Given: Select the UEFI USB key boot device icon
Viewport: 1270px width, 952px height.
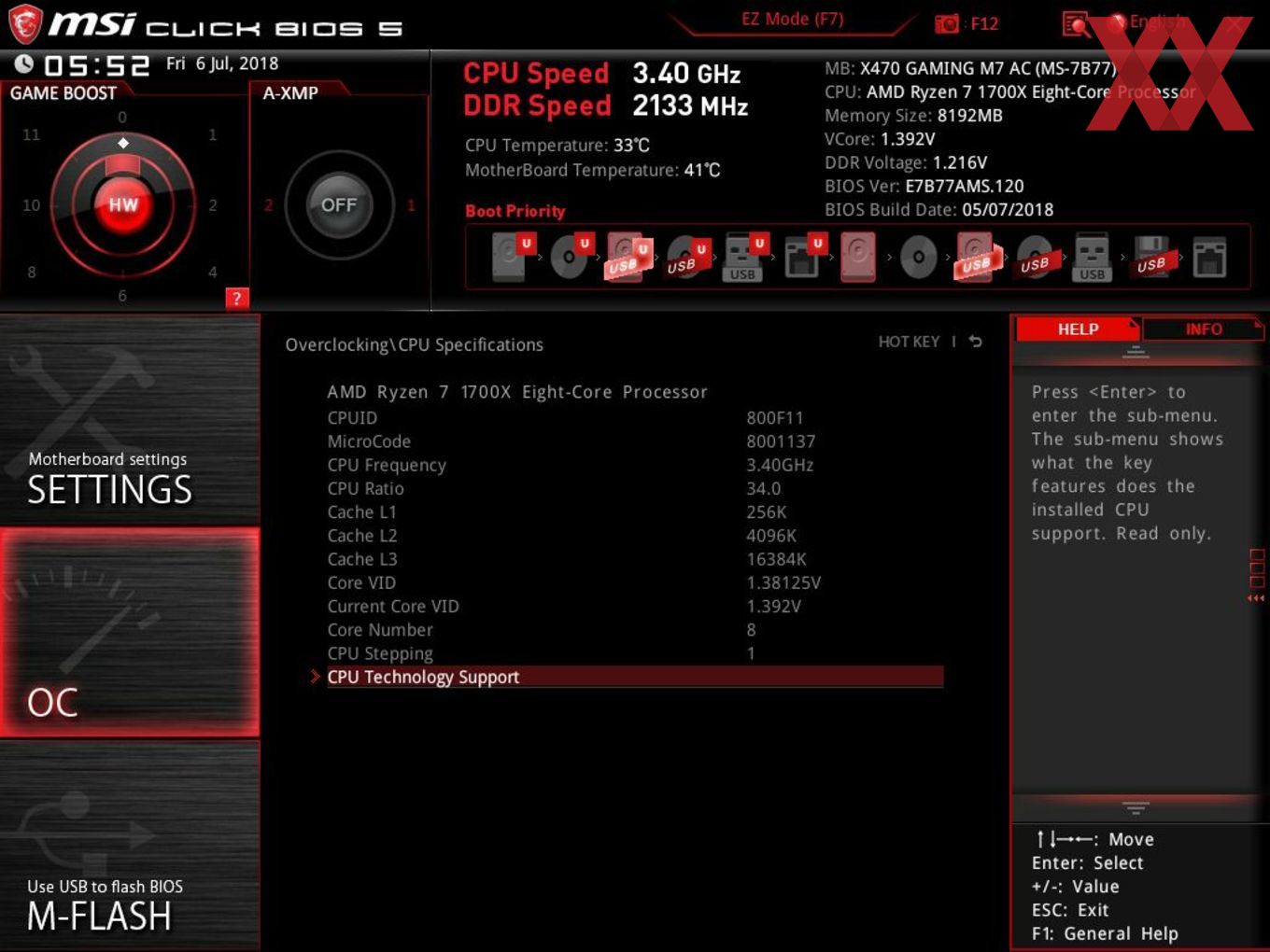Looking at the screenshot, I should click(744, 257).
